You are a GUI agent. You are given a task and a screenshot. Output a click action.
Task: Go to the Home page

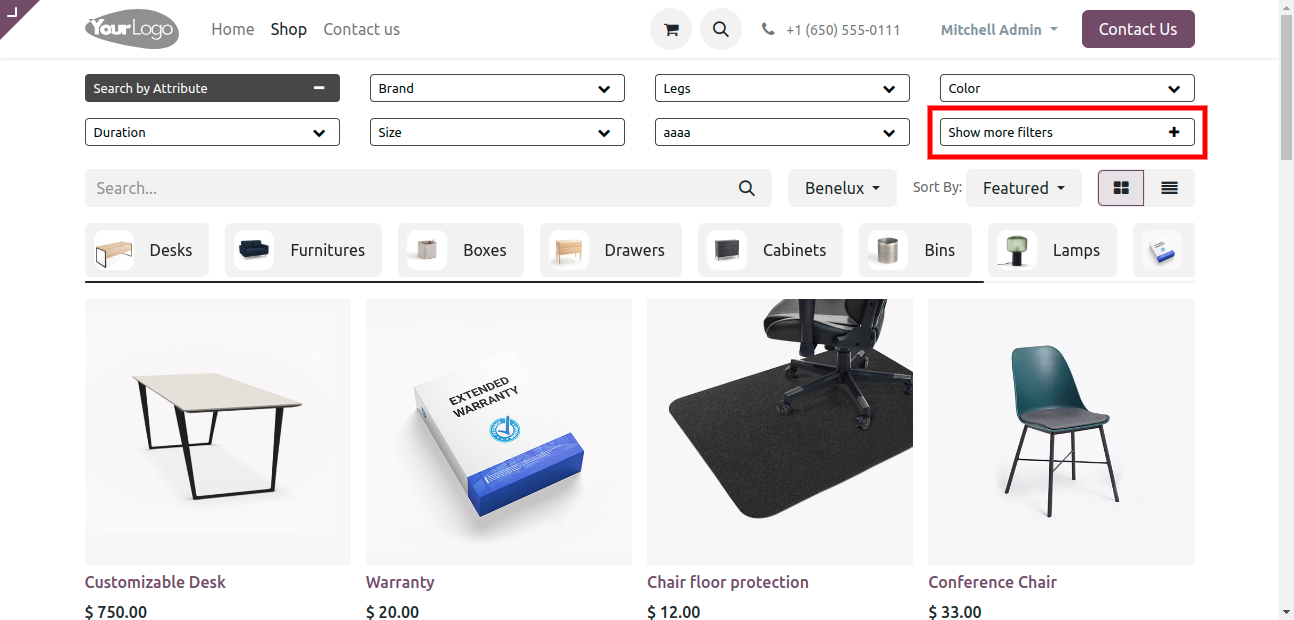click(x=233, y=29)
